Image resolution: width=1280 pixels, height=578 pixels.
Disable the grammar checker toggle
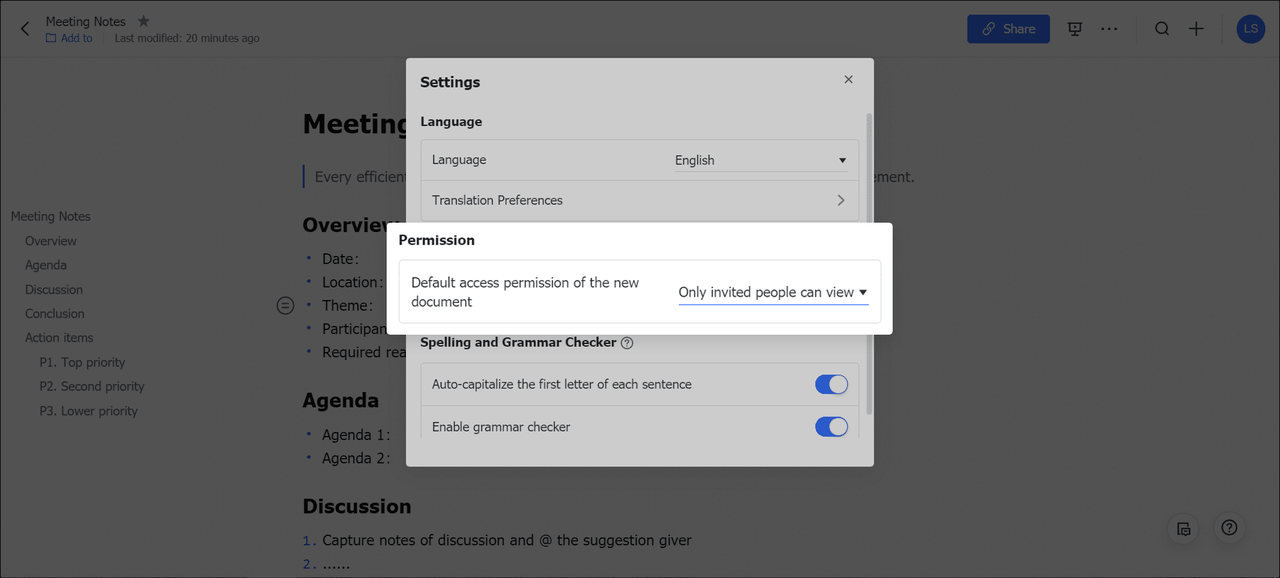[831, 427]
